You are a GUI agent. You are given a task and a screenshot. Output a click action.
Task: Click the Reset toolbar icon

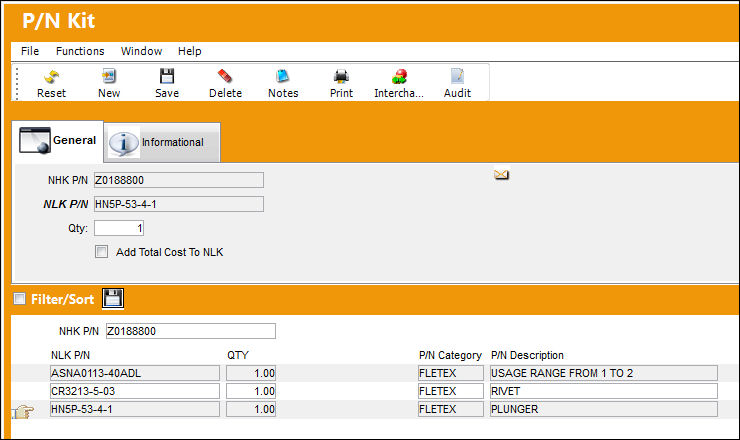pos(51,76)
